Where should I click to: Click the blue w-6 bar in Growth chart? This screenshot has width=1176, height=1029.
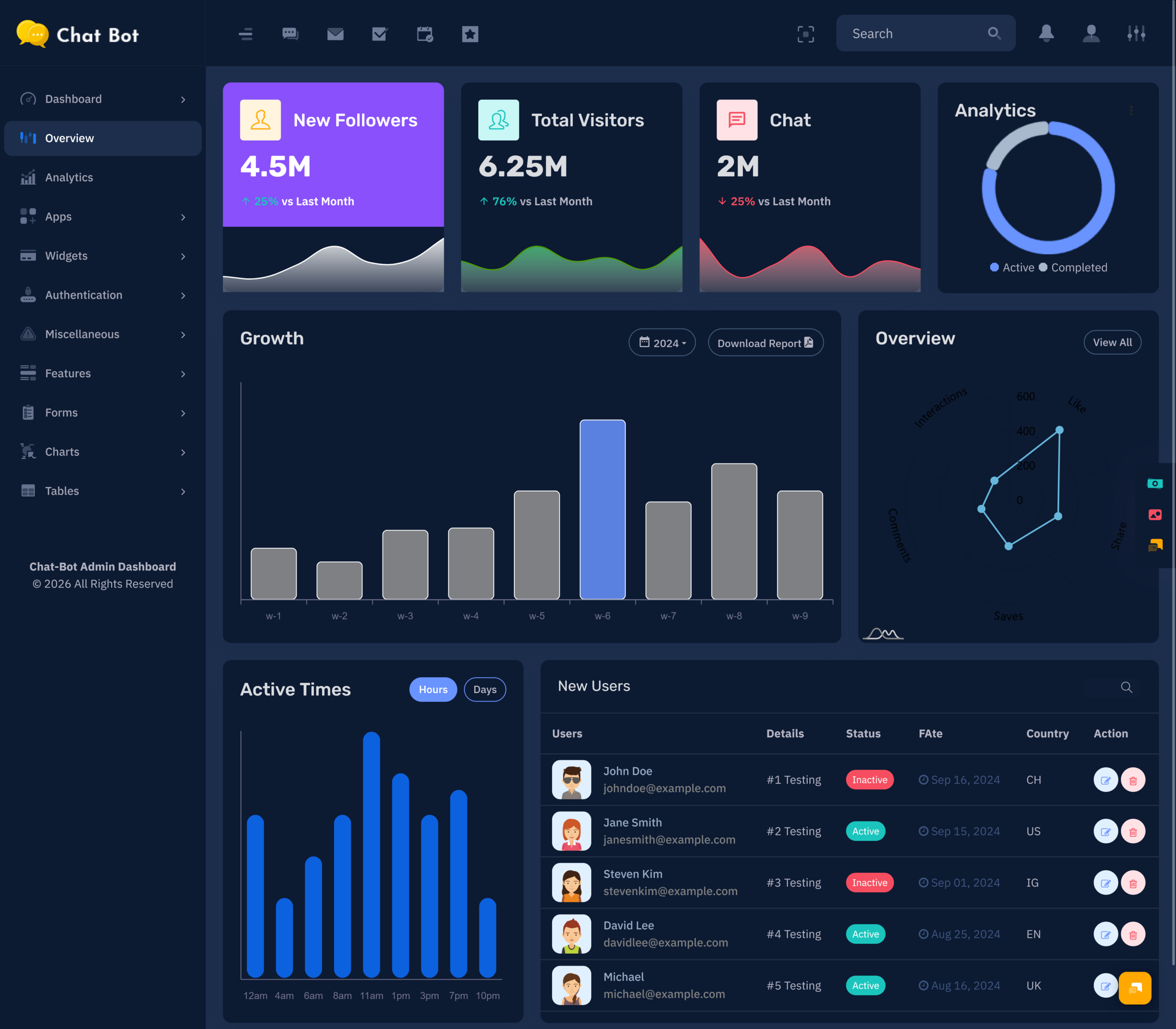click(x=602, y=510)
